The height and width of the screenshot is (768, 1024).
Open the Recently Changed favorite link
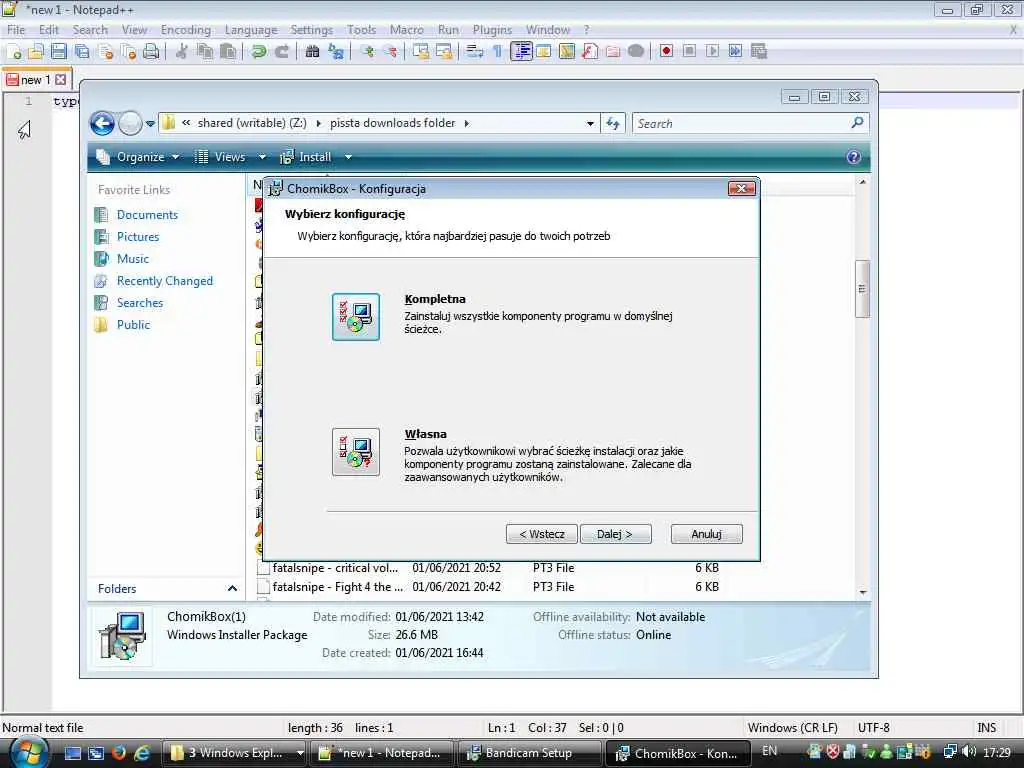165,281
